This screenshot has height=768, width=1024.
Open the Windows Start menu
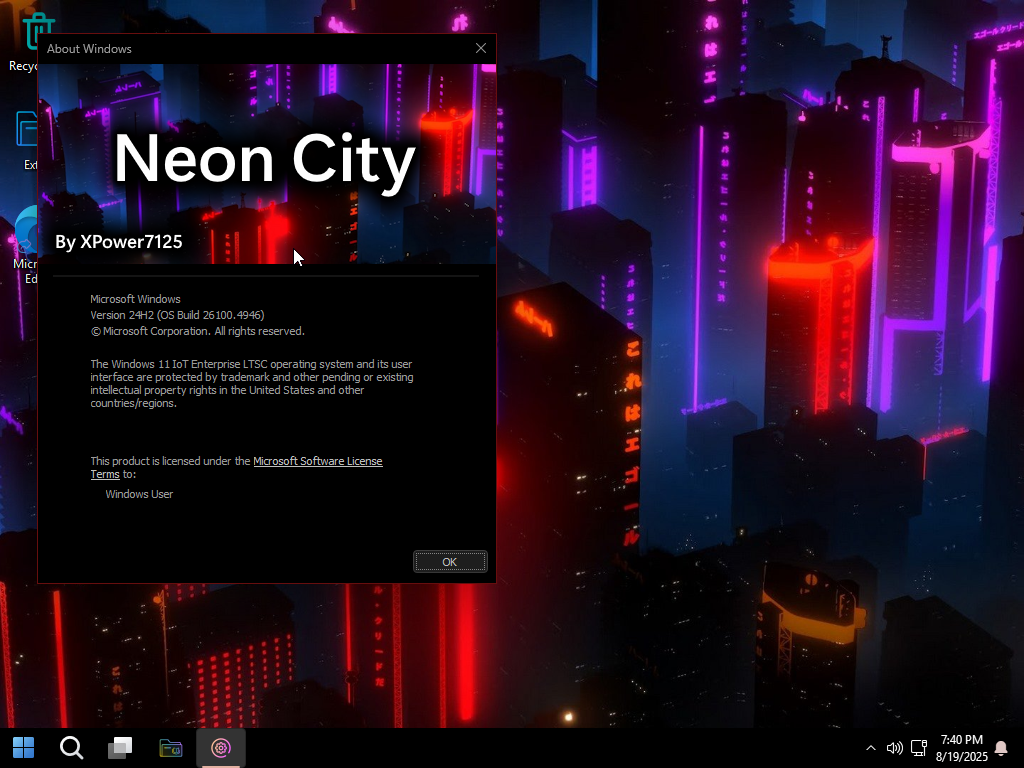click(24, 748)
